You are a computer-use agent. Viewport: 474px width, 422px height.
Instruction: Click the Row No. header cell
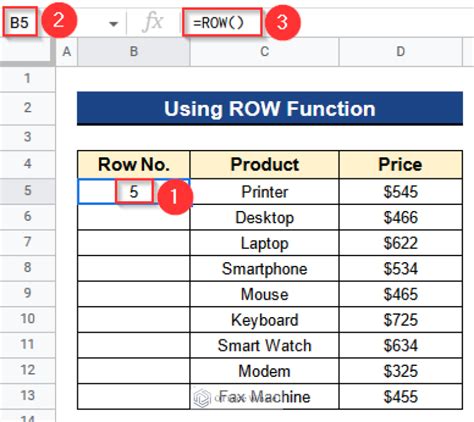[134, 164]
